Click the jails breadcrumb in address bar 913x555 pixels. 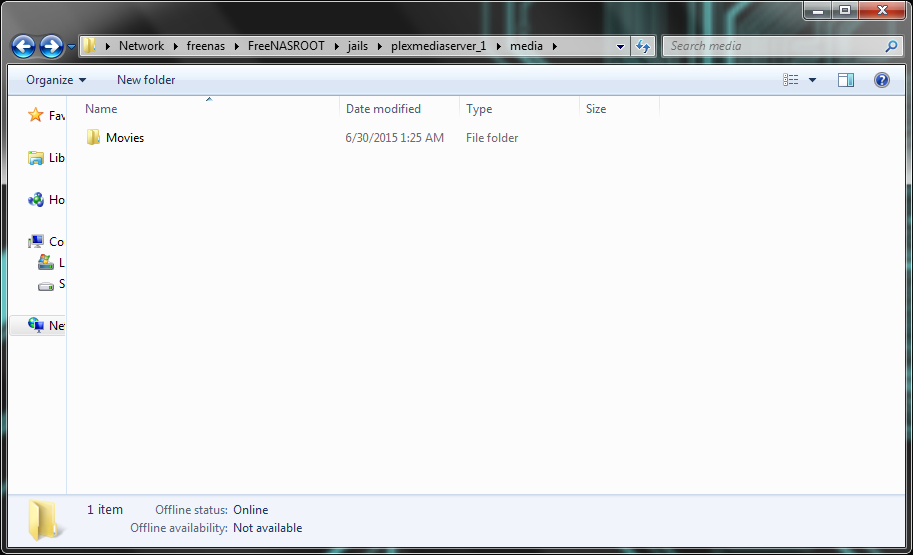(357, 46)
